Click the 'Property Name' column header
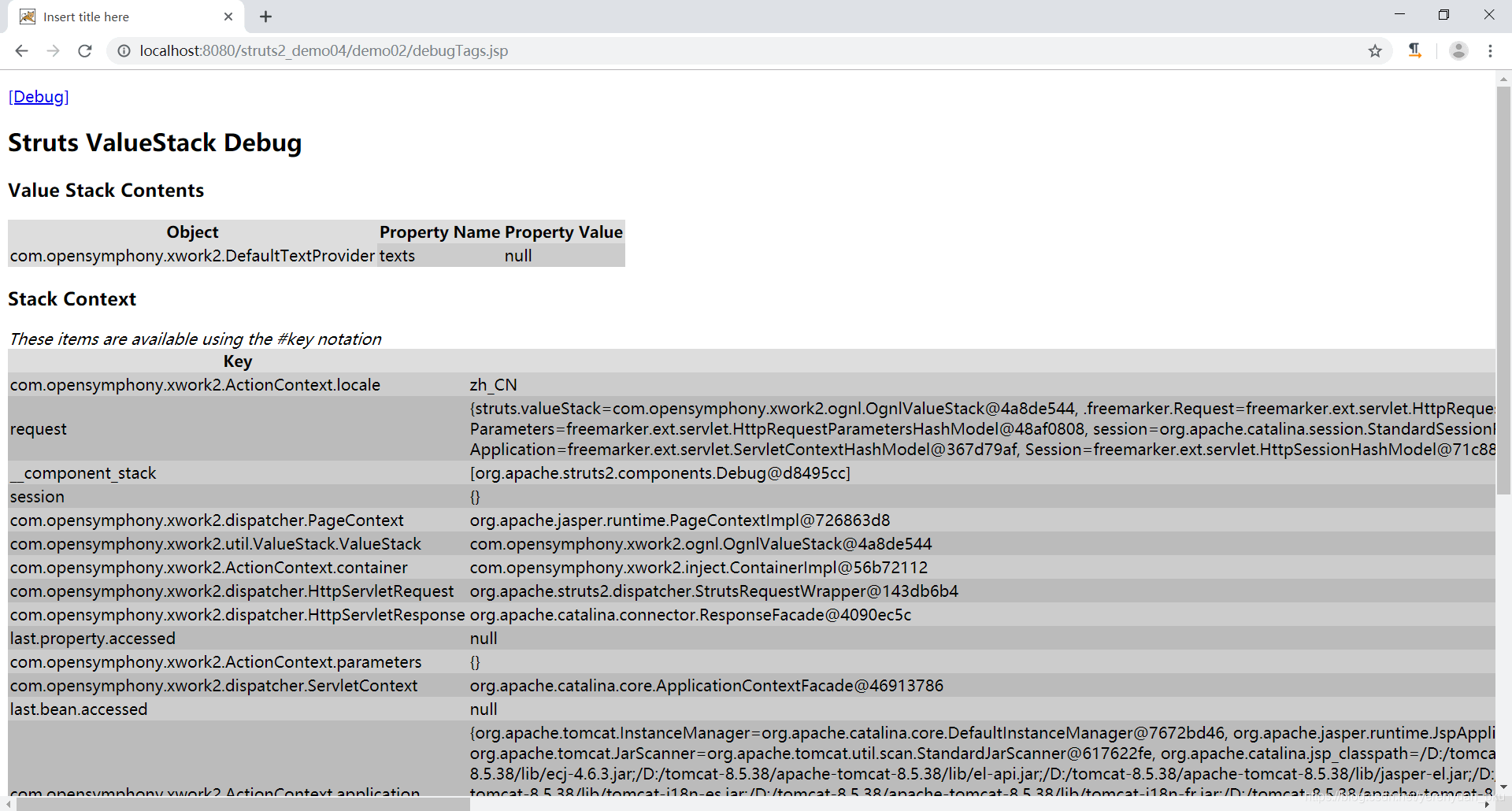 (x=439, y=232)
